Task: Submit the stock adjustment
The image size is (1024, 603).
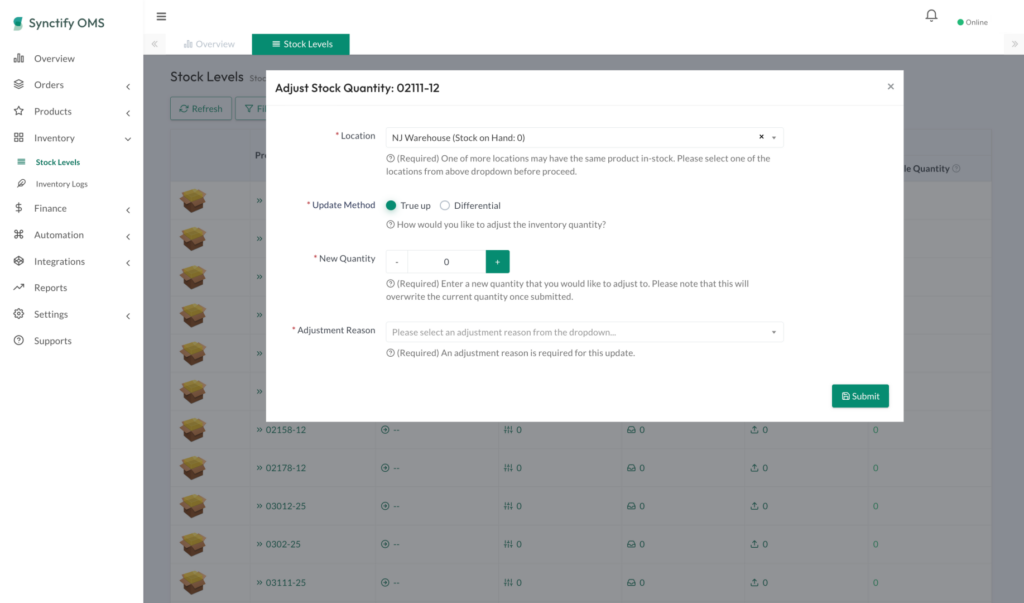Action: coord(860,396)
